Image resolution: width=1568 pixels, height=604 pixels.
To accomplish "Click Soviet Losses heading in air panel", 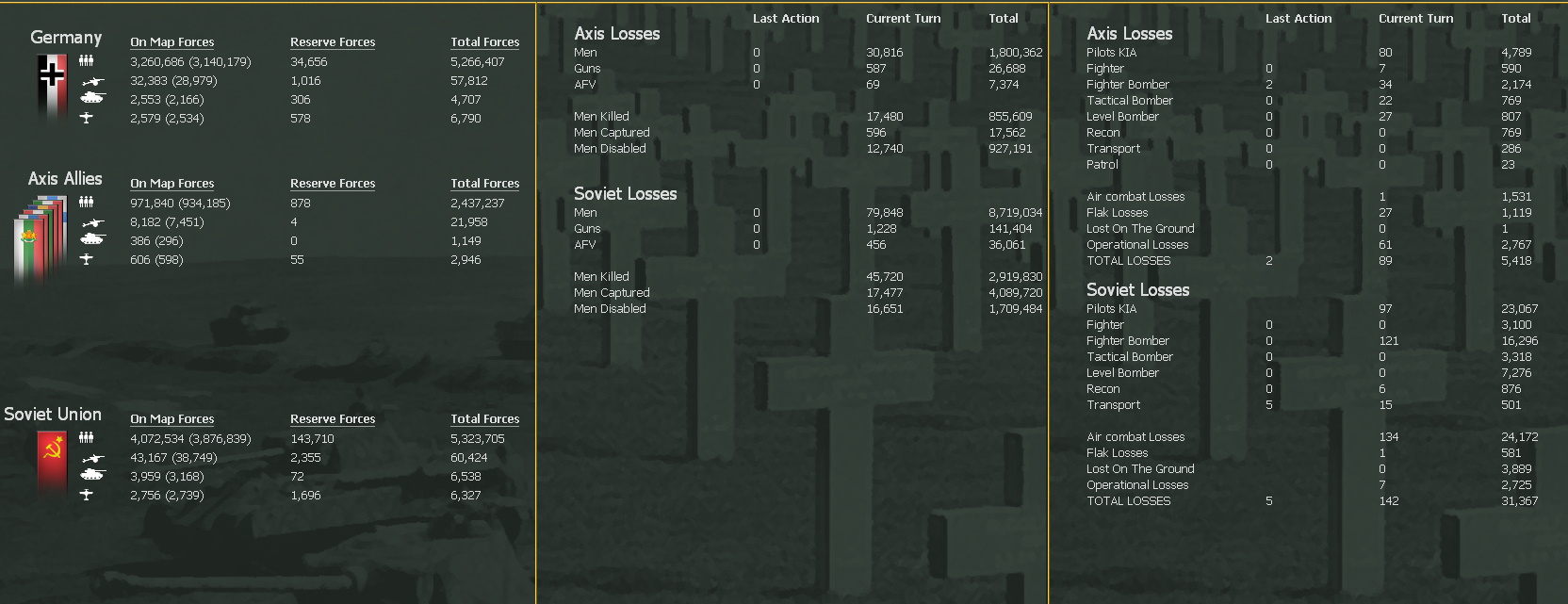I will point(1137,290).
